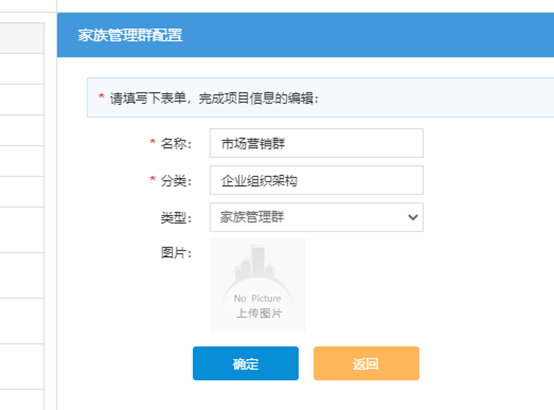This screenshot has height=410, width=554.
Task: Click the No Picture caption in the thumbnail
Action: [x=257, y=298]
